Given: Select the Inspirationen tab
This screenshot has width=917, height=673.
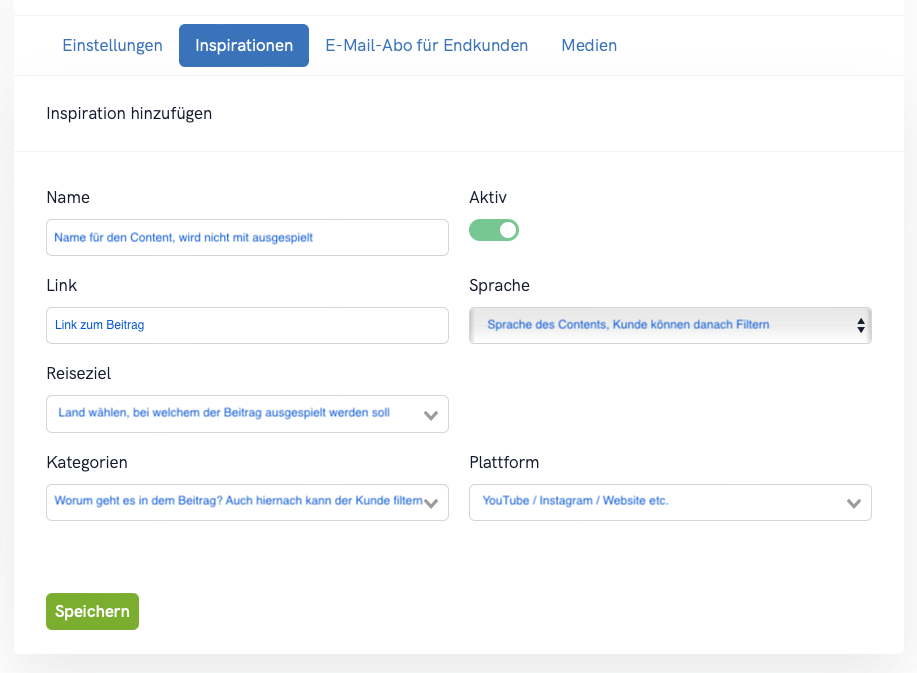Looking at the screenshot, I should coord(244,46).
